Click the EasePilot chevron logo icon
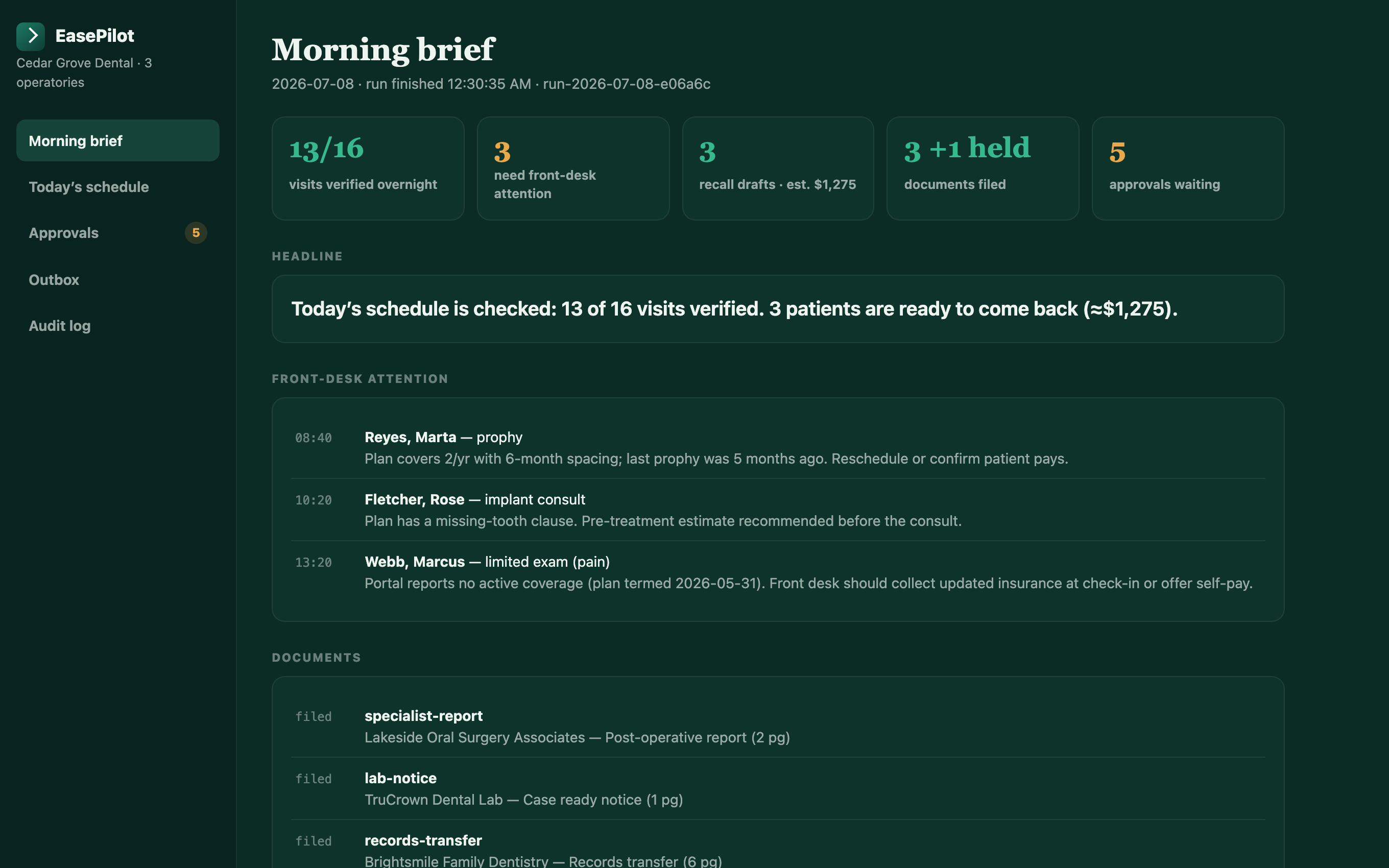Image resolution: width=1389 pixels, height=868 pixels. (x=31, y=36)
